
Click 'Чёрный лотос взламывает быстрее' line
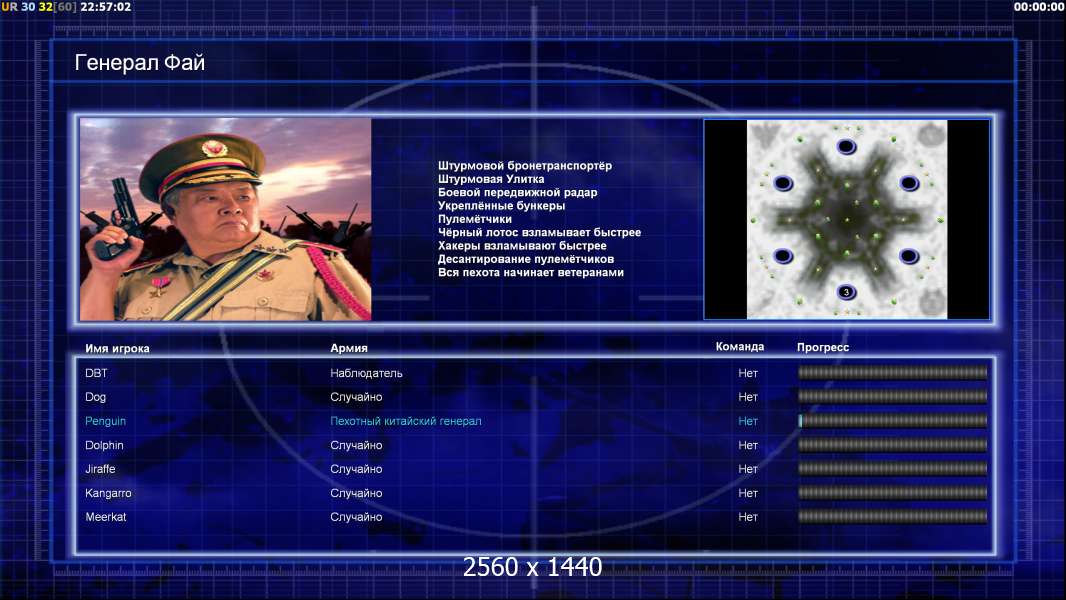[540, 232]
